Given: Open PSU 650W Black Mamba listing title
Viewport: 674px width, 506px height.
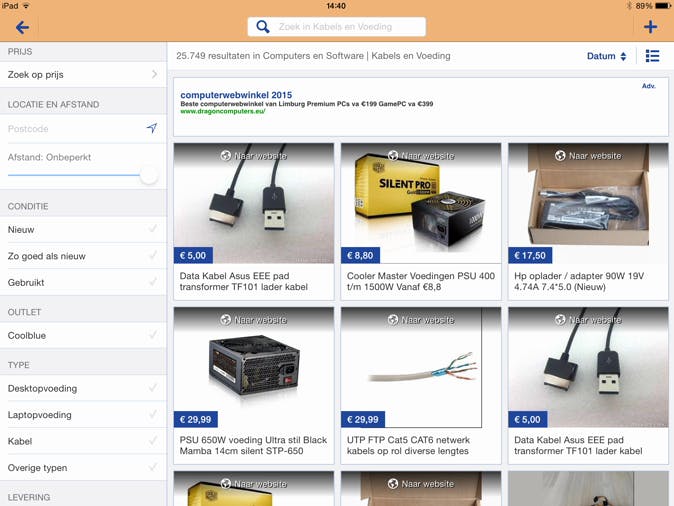Looking at the screenshot, I should point(253,445).
